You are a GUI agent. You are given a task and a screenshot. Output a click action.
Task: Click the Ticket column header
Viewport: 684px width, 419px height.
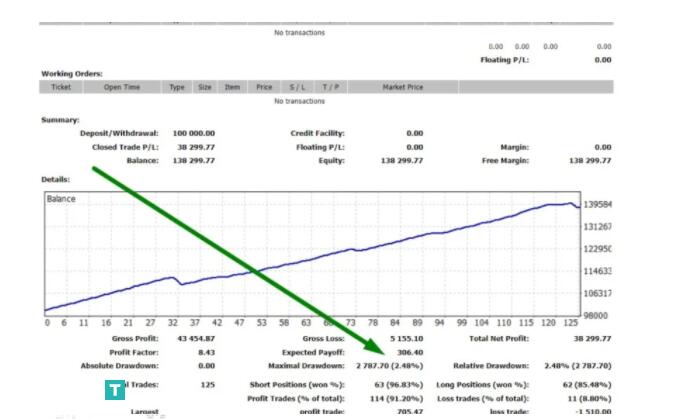(61, 87)
